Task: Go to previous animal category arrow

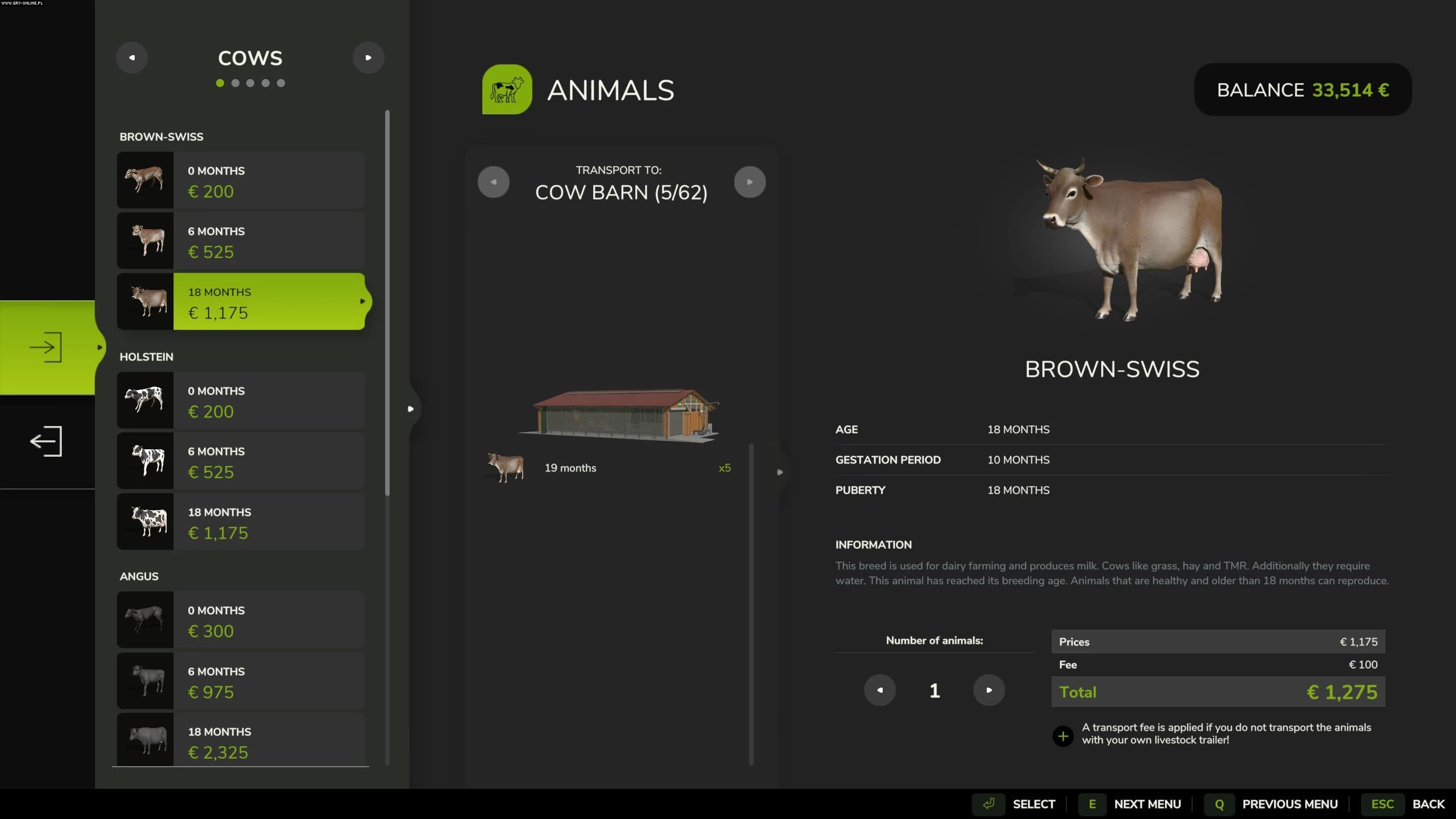Action: [132, 57]
